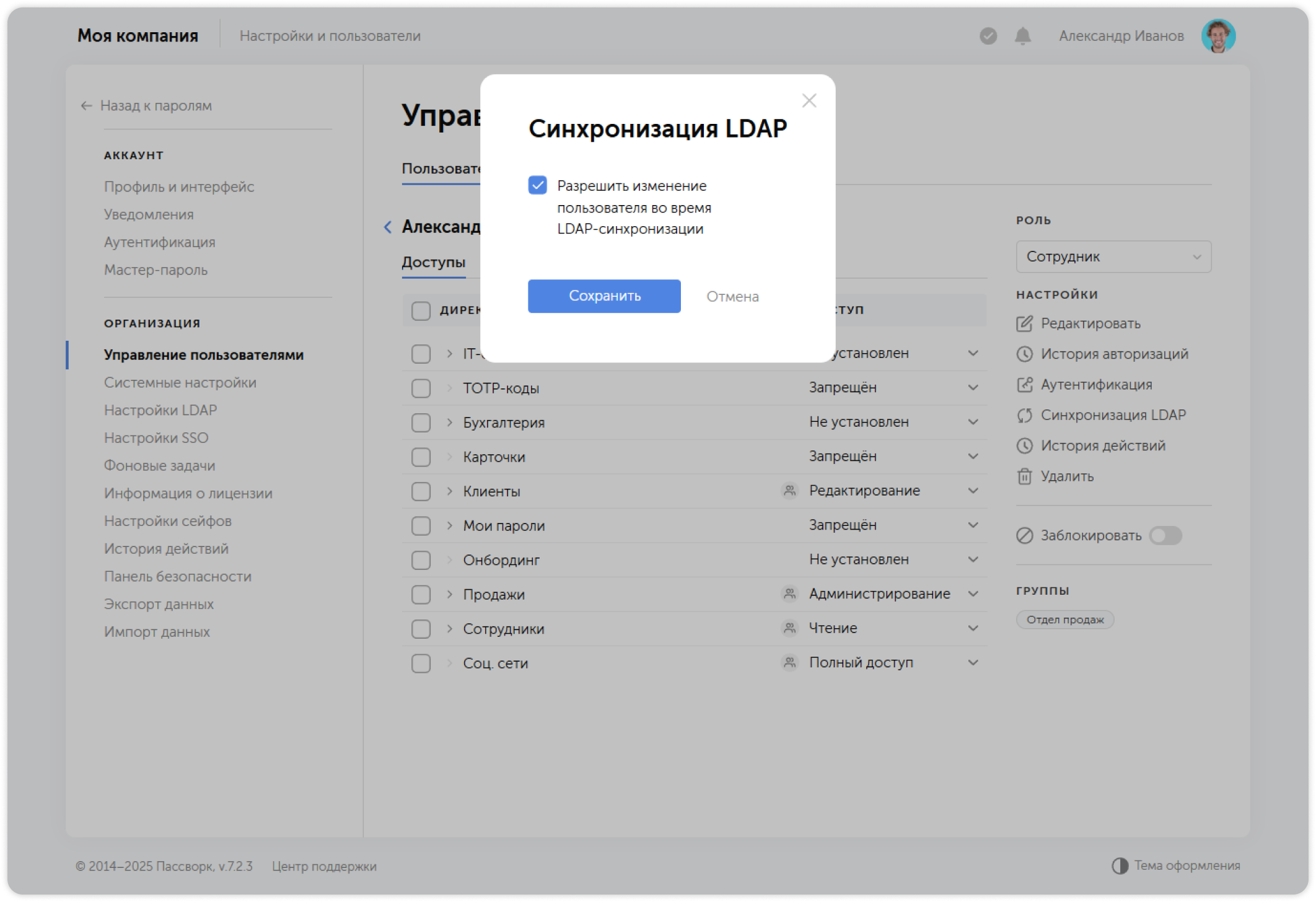Click the История действий clock icon in settings
Screen dimensions: 1316x902
tap(1025, 445)
